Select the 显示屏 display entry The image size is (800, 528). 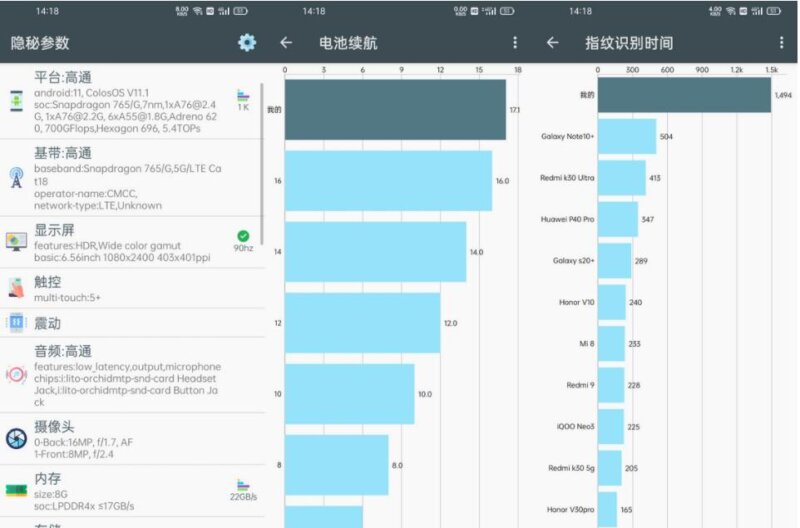tap(132, 242)
